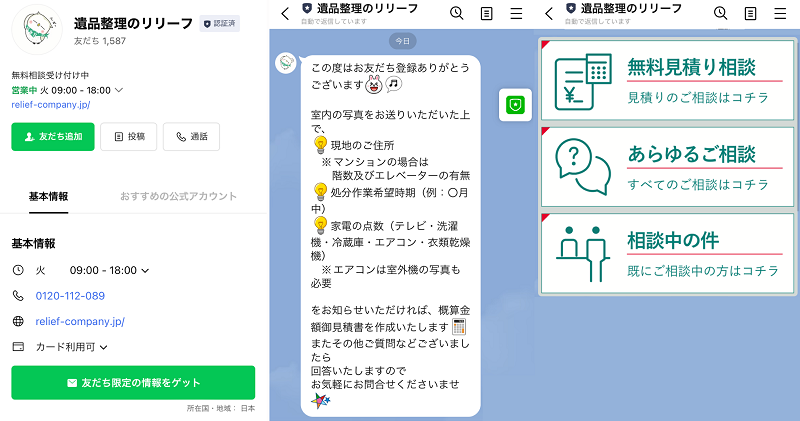
Task: Click the question speech bubble icon
Action: 583,167
